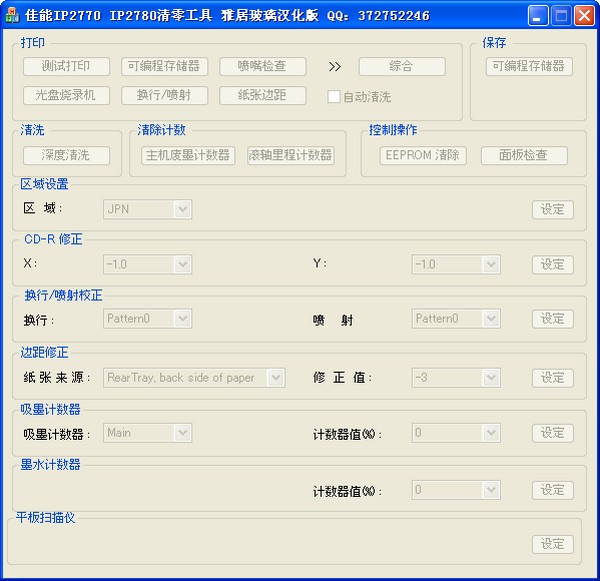This screenshot has width=600, height=581.
Task: Click 可编程存储器 in the 保存 group
Action: point(528,66)
